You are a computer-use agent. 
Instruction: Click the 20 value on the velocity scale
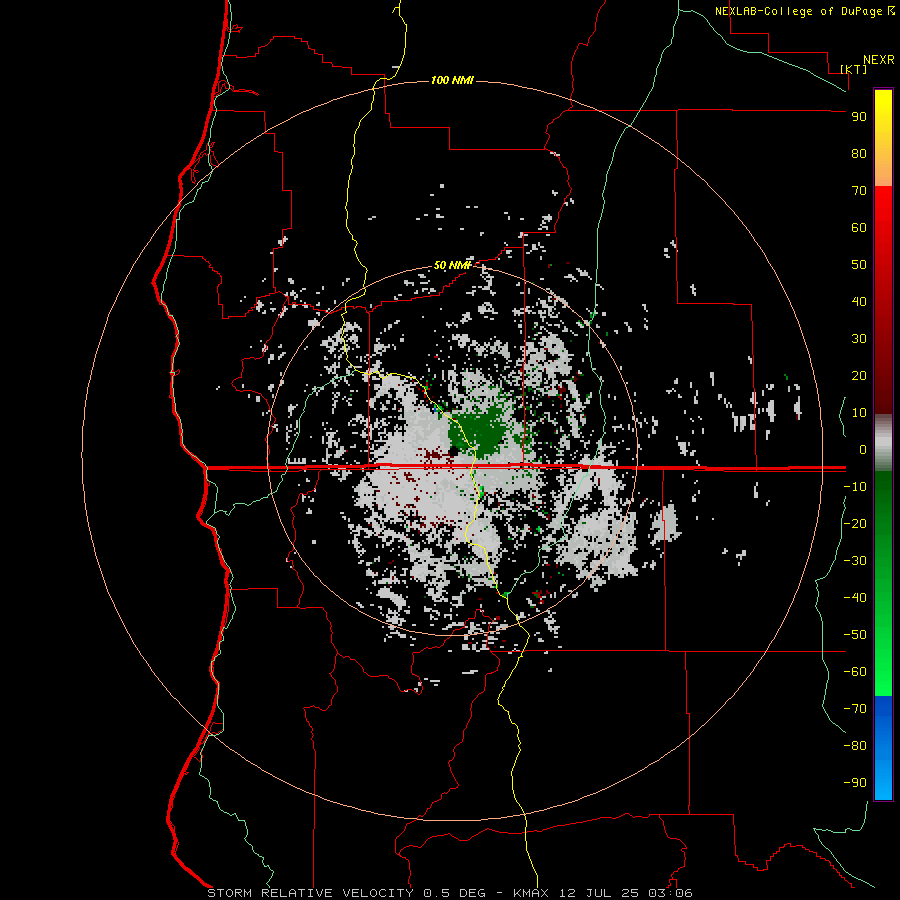(859, 375)
